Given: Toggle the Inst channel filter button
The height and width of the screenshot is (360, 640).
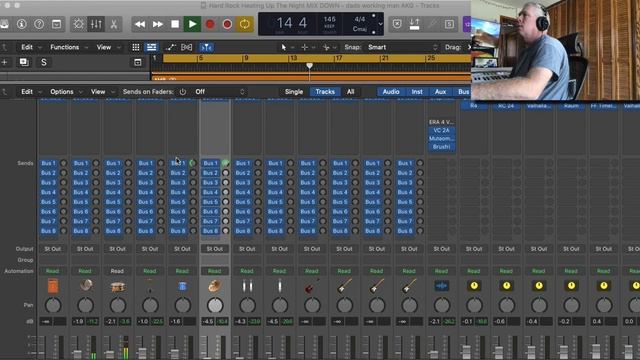Looking at the screenshot, I should pos(417,92).
